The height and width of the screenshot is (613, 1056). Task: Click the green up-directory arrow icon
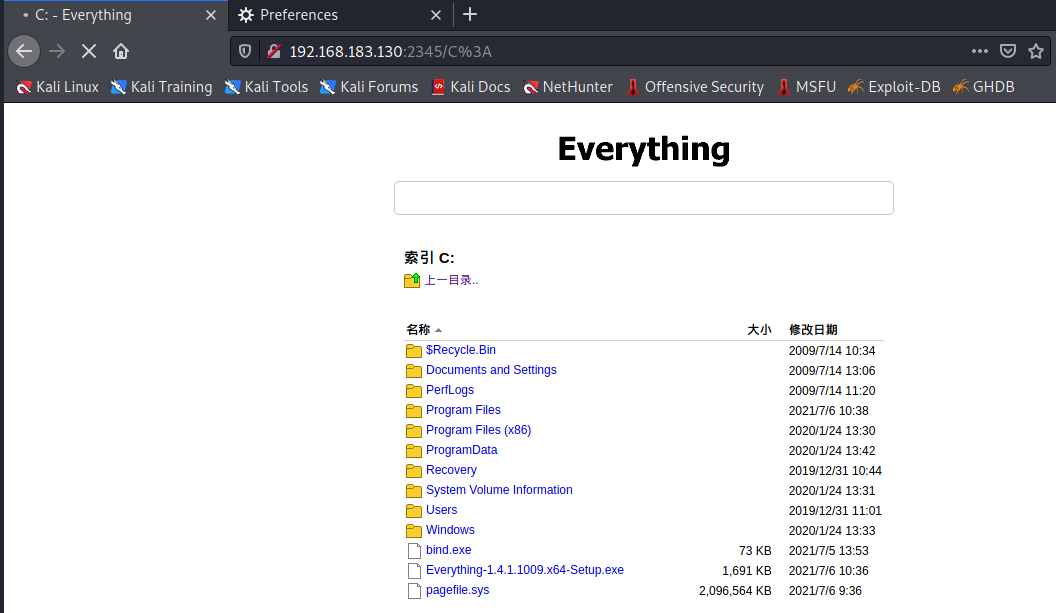pos(411,279)
